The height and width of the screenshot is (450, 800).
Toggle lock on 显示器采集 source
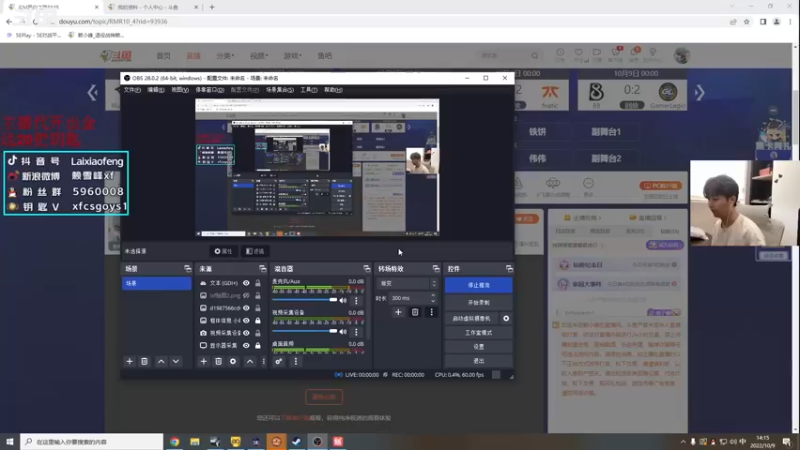(x=258, y=345)
